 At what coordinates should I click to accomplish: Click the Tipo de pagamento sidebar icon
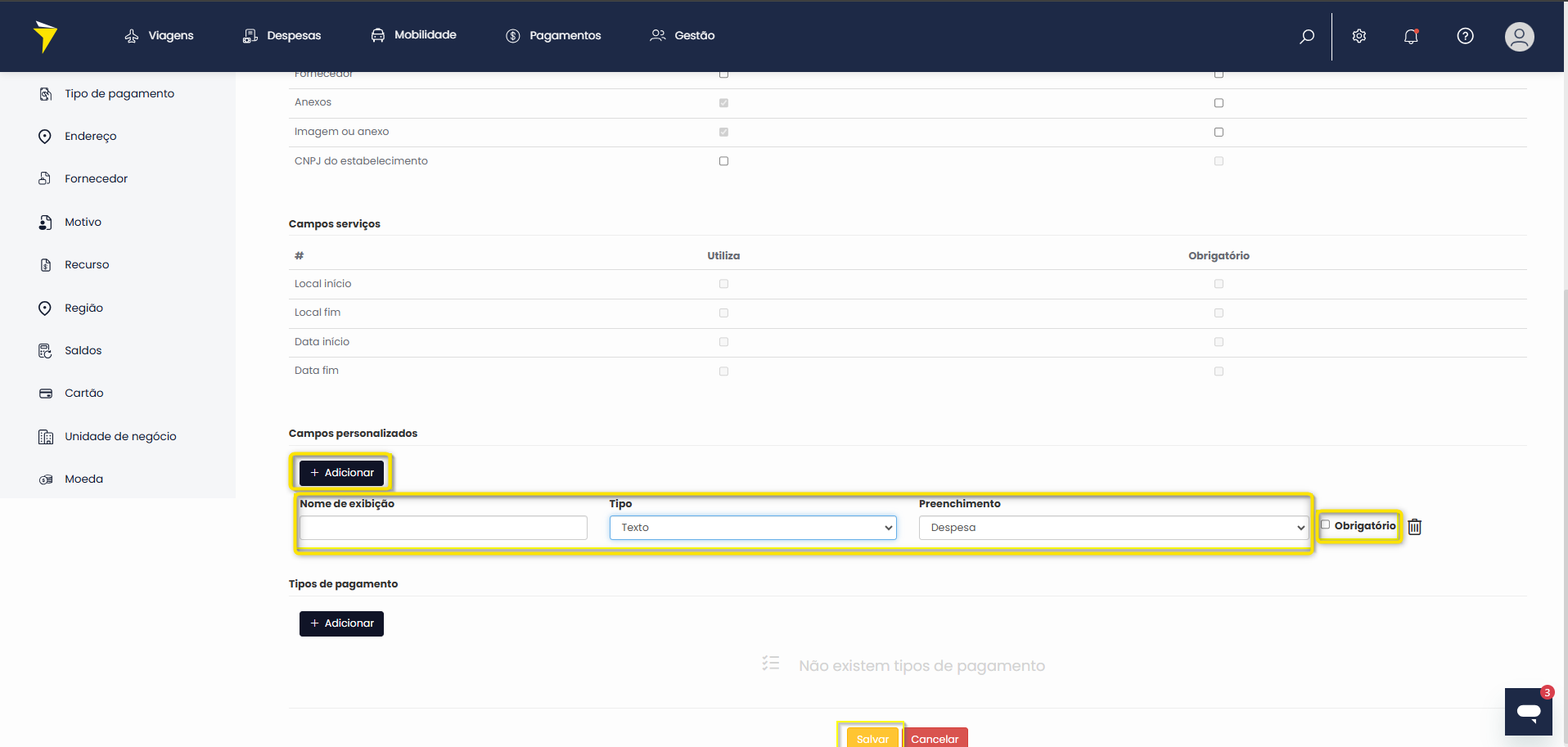[46, 94]
